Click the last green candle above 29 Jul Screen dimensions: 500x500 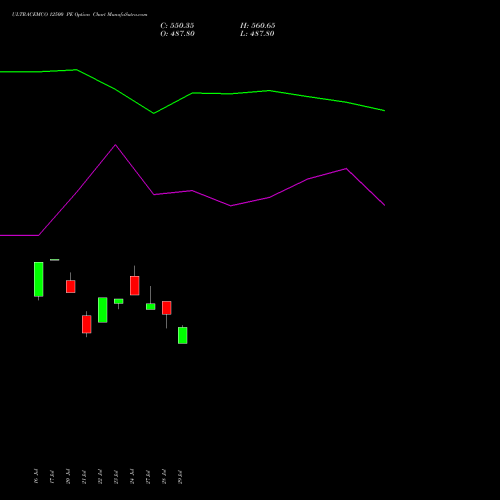(x=183, y=335)
